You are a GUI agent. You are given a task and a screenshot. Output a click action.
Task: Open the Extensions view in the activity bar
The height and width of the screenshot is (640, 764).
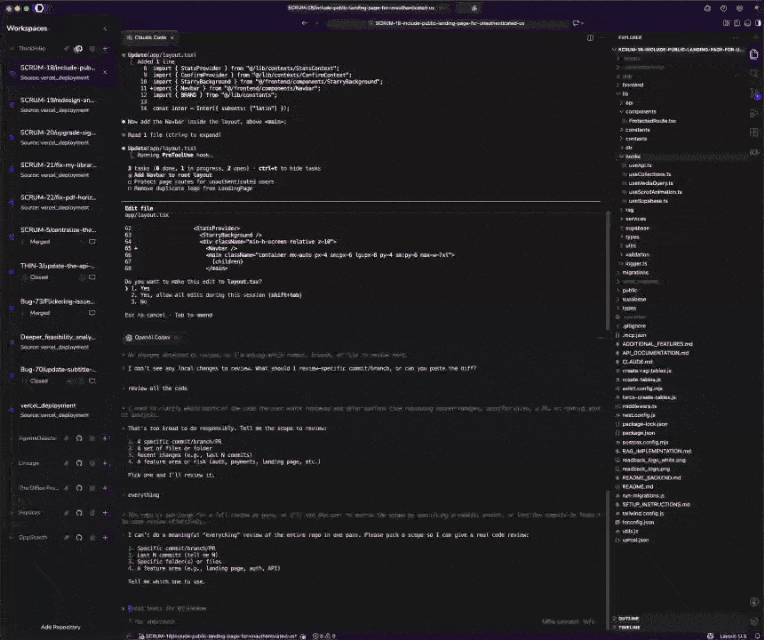[754, 132]
